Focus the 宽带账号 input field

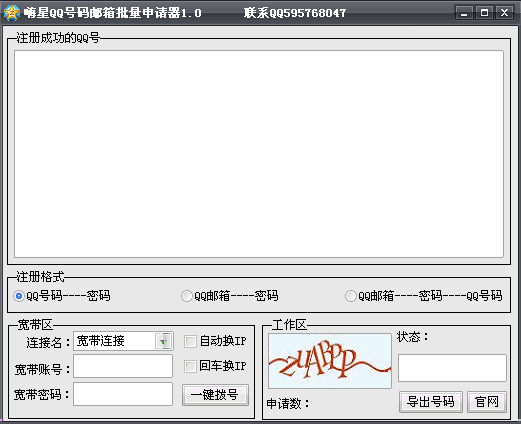pos(123,366)
